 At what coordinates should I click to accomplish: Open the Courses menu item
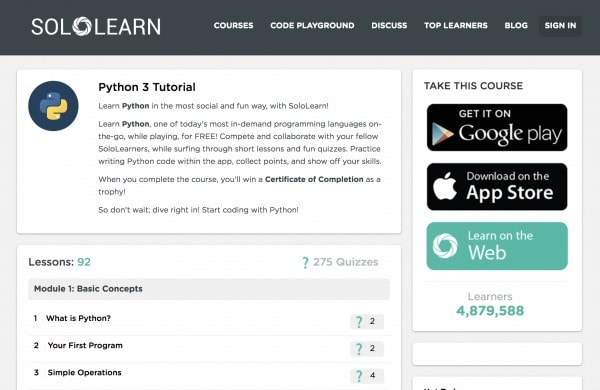point(233,26)
